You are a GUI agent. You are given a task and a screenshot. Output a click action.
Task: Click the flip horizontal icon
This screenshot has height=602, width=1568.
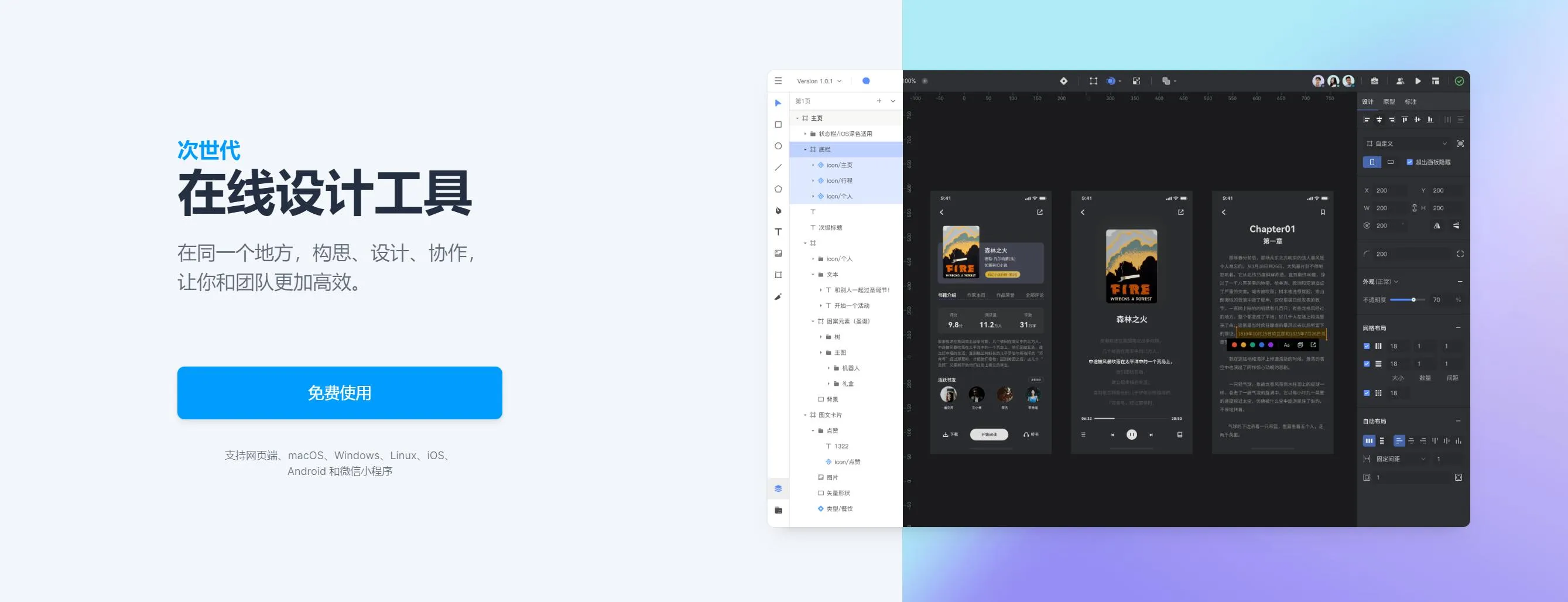(x=1436, y=226)
